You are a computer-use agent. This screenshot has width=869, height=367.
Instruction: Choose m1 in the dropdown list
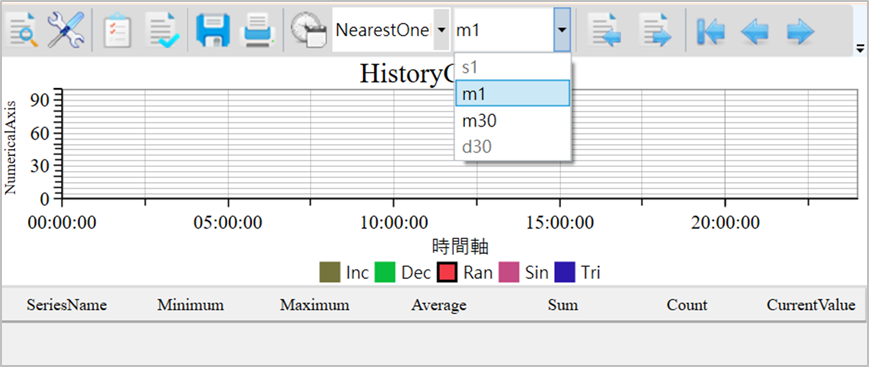[x=513, y=93]
